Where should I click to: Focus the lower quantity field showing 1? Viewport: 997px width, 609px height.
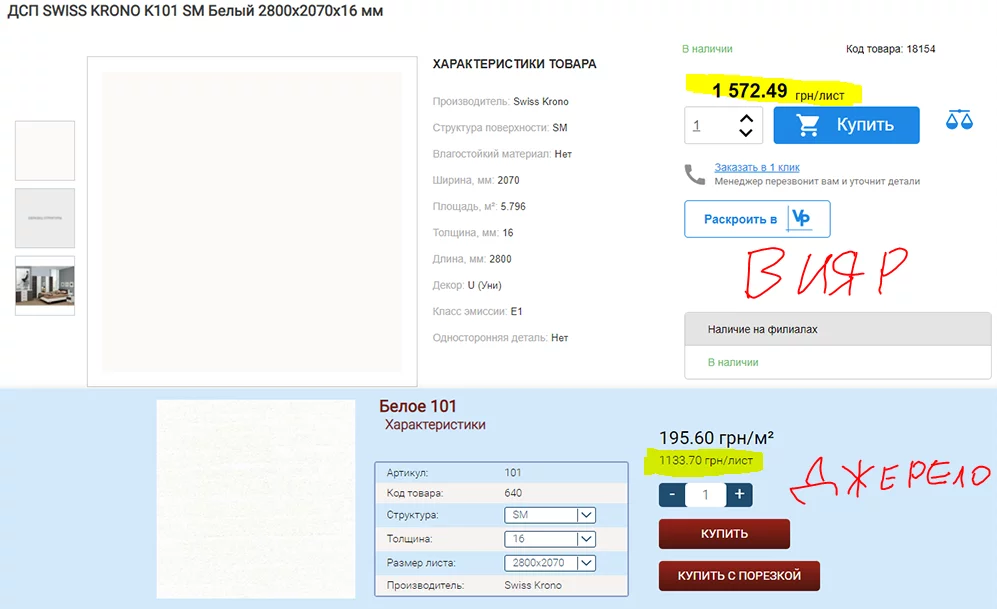706,495
